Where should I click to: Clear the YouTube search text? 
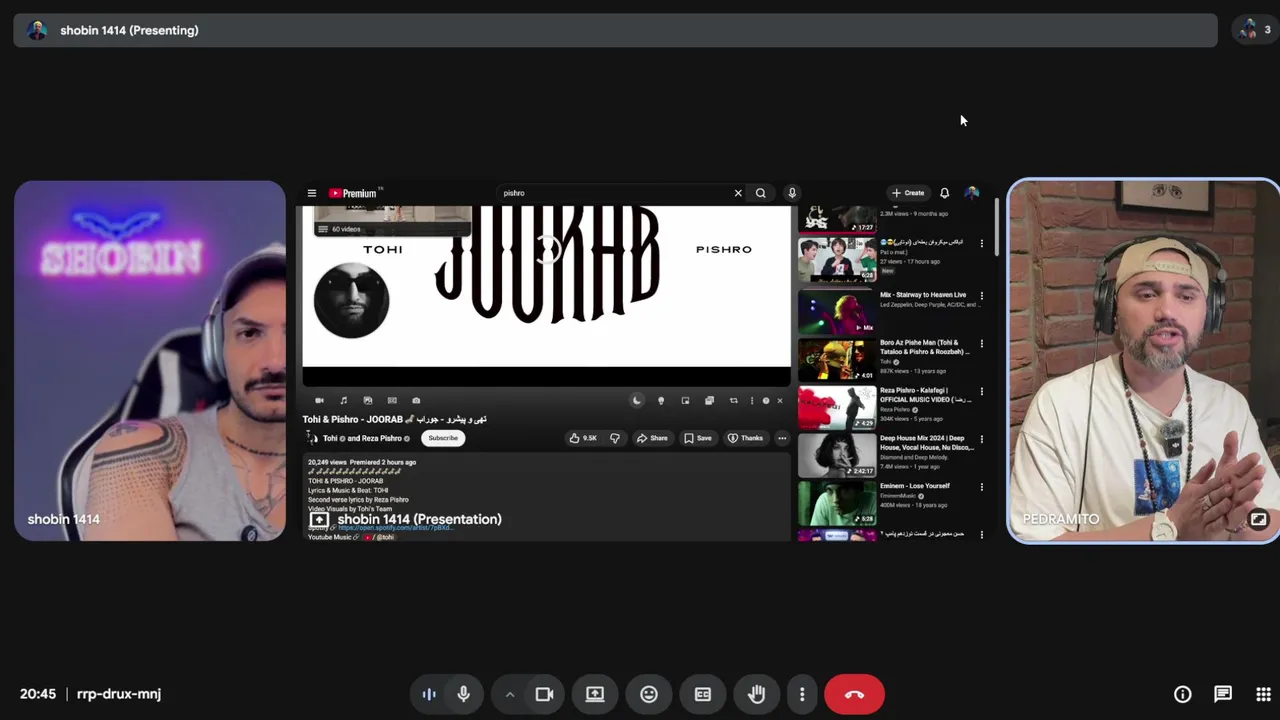tap(738, 193)
